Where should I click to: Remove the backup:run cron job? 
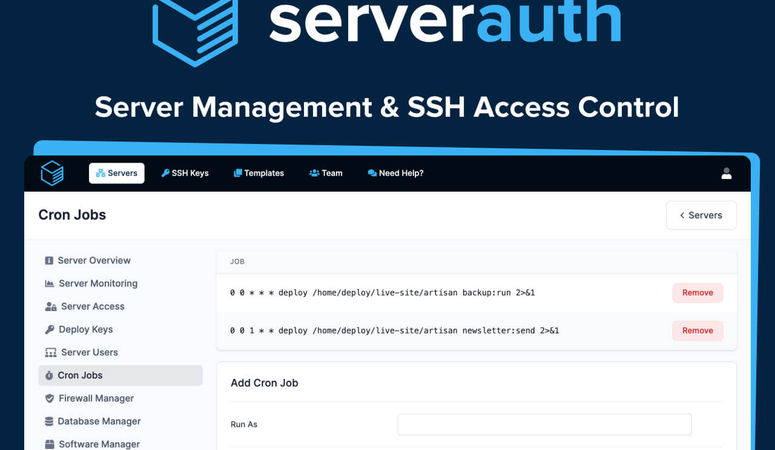click(697, 293)
